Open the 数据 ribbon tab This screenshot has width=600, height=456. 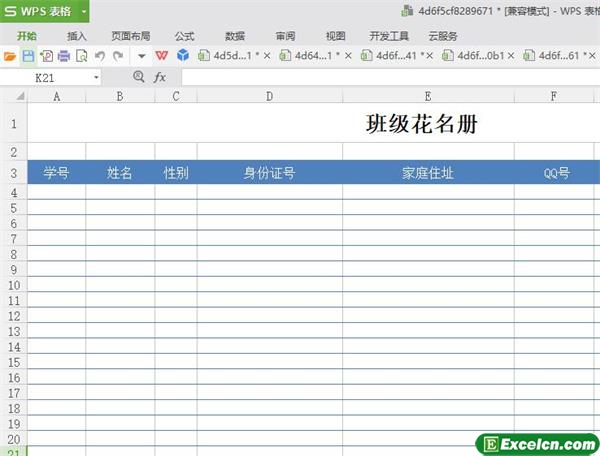235,36
